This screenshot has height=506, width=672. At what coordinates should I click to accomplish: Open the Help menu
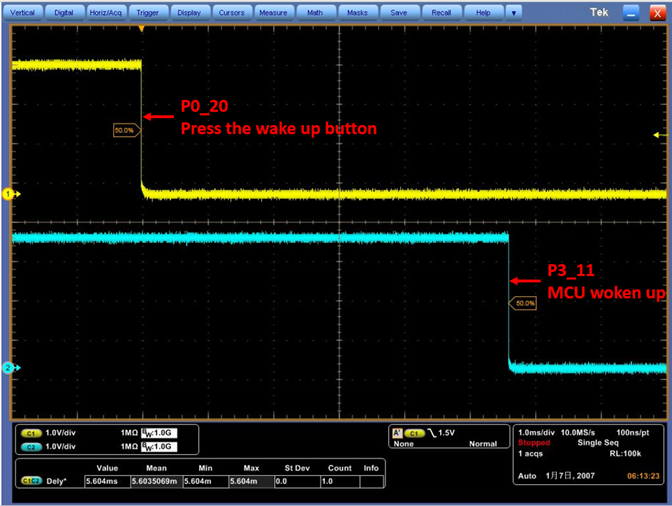pyautogui.click(x=483, y=13)
